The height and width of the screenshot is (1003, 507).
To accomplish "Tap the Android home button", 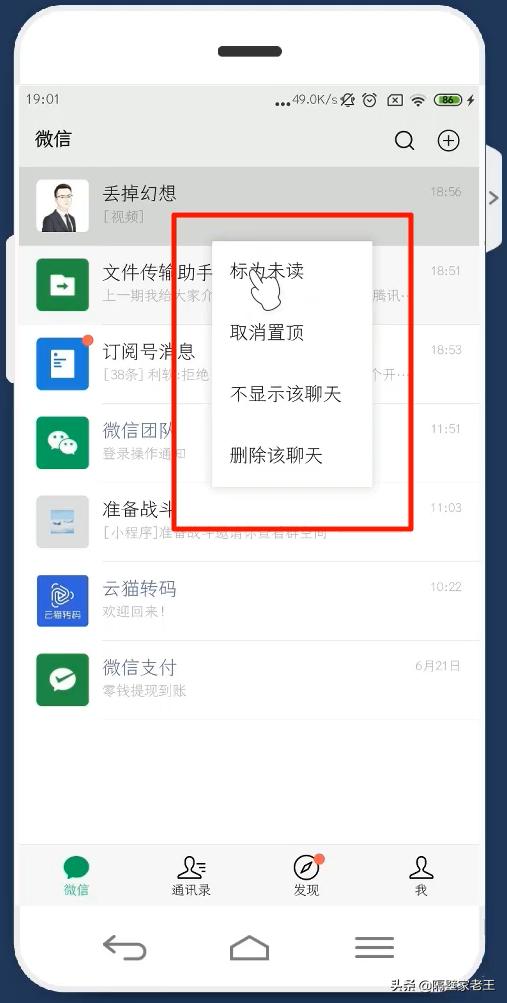I will pyautogui.click(x=249, y=947).
